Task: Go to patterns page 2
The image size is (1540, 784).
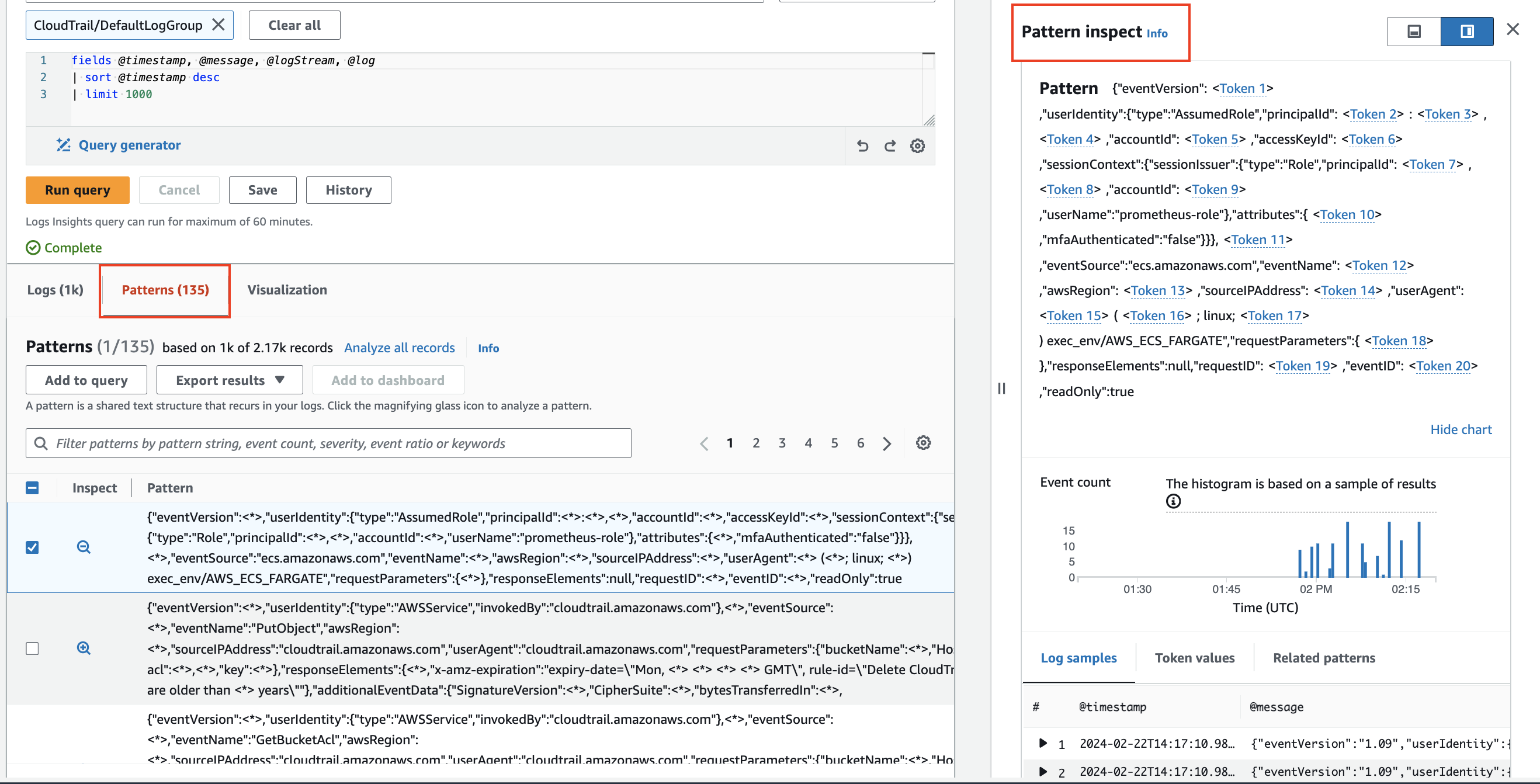Action: coord(756,443)
